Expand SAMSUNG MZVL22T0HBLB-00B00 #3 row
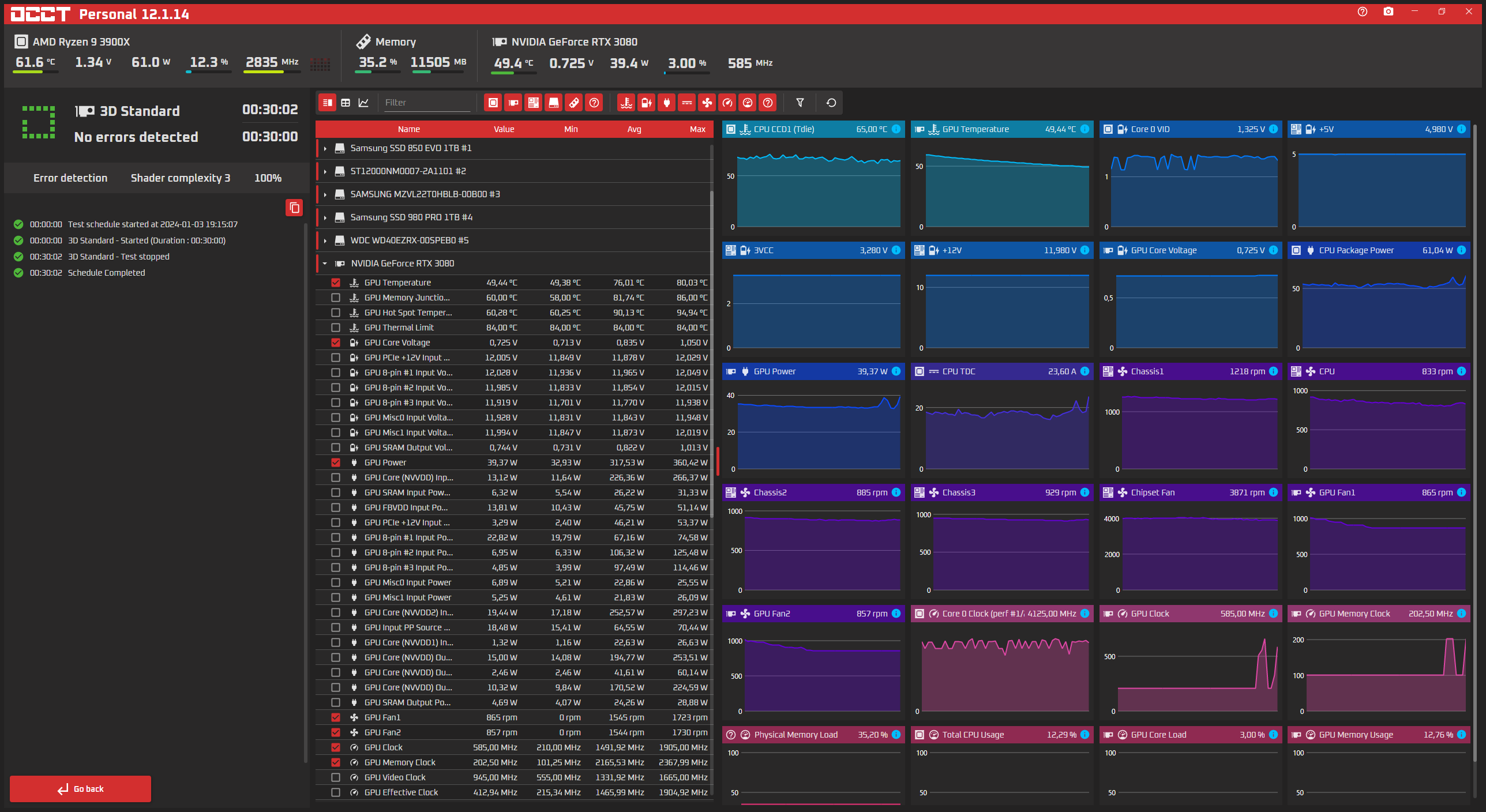This screenshot has width=1486, height=812. pyautogui.click(x=325, y=194)
